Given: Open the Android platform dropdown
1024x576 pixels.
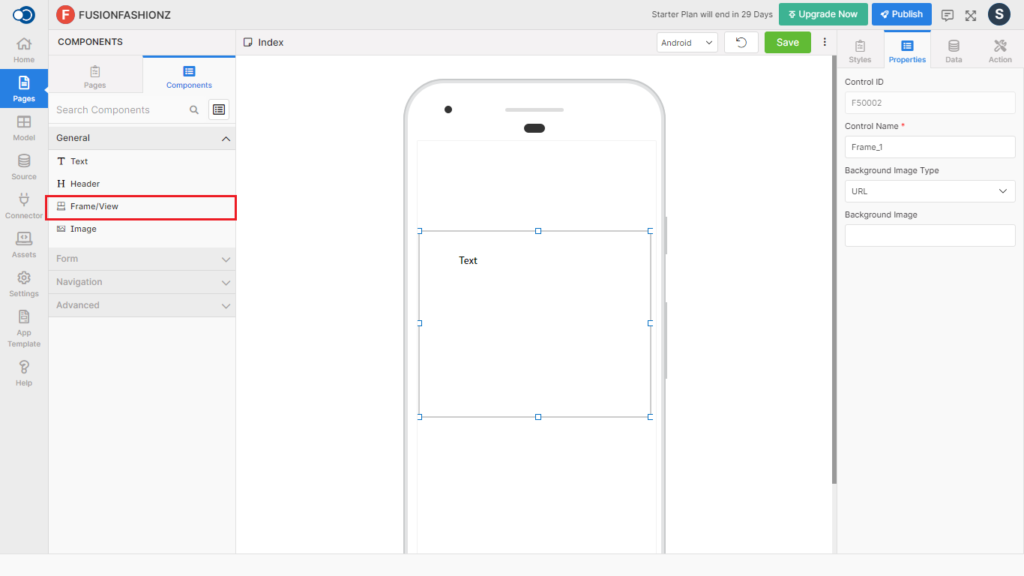Looking at the screenshot, I should 687,42.
